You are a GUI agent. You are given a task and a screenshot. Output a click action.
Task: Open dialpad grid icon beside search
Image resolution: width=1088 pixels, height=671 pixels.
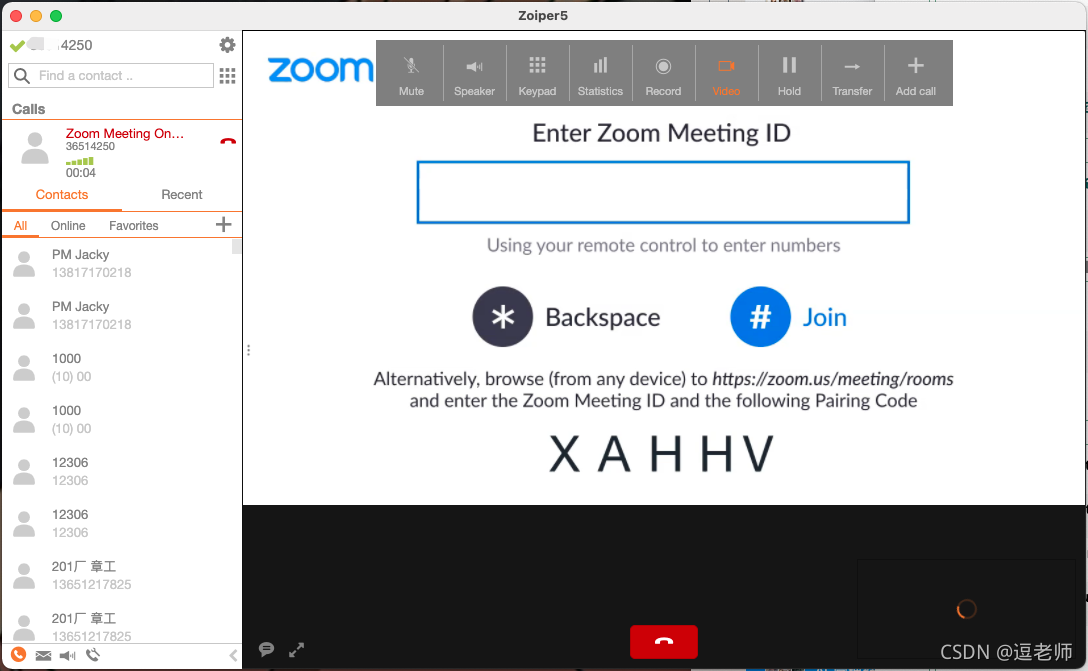(x=227, y=76)
